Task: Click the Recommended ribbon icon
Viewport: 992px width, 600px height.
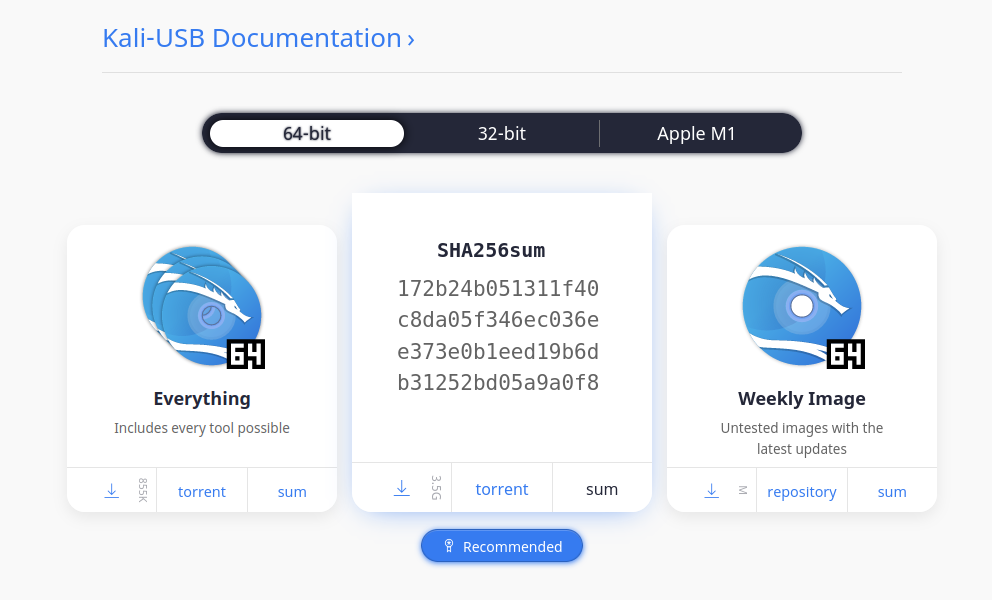Action: pos(449,546)
